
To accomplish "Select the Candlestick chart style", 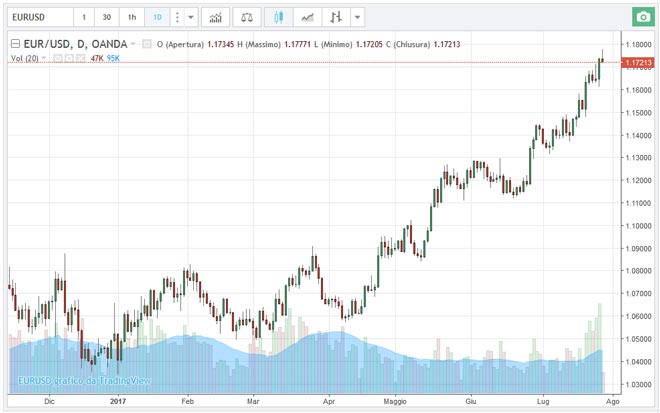I will click(x=280, y=18).
